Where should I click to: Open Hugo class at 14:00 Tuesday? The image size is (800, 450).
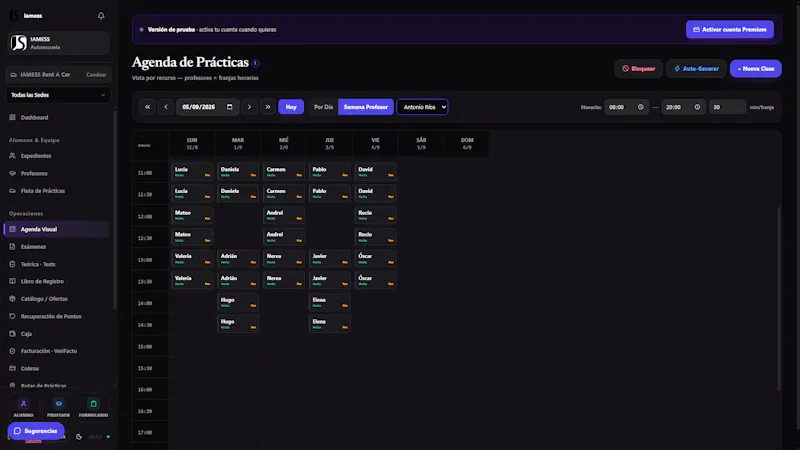click(x=238, y=302)
